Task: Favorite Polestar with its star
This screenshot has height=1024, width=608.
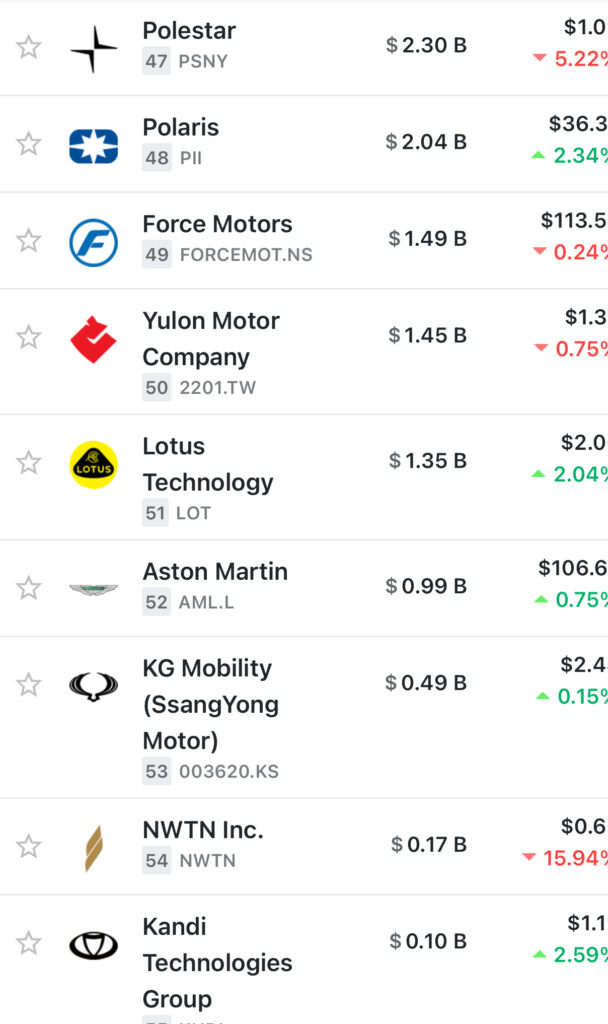Action: click(29, 47)
